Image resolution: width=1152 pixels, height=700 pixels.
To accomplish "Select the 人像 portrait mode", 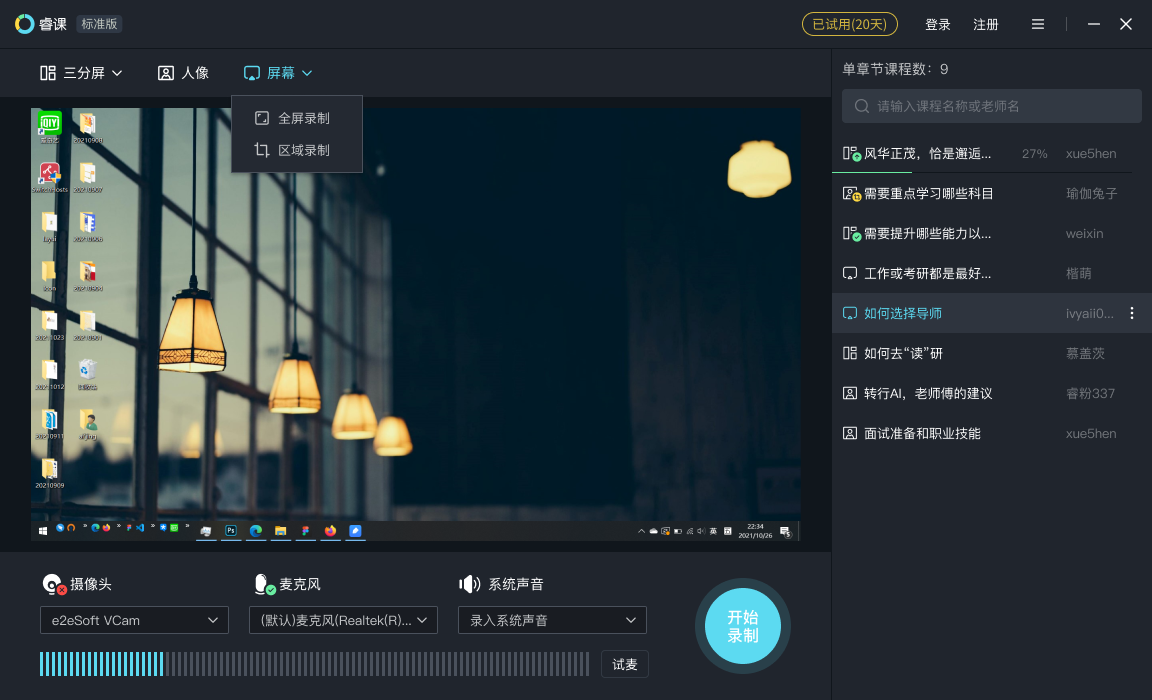I will (184, 73).
